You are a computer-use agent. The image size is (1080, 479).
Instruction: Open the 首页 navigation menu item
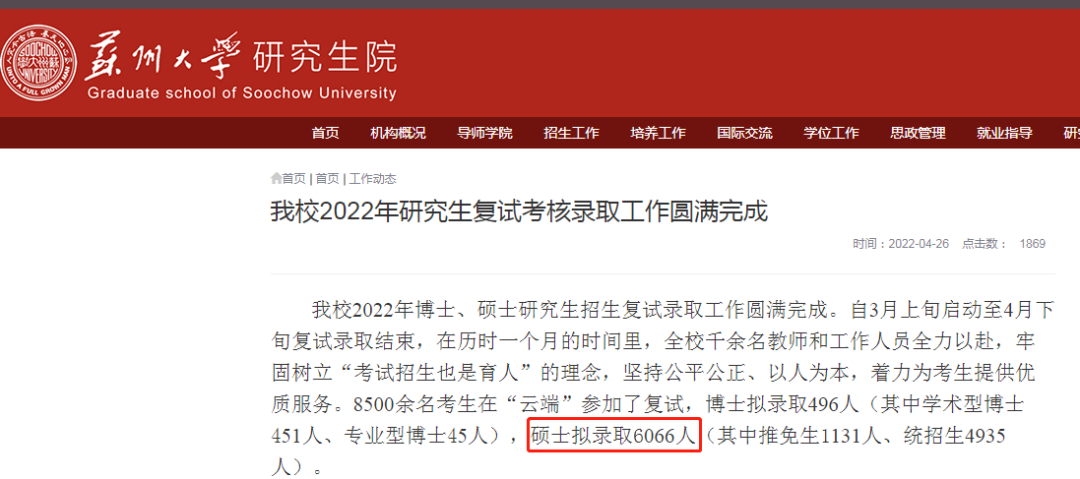325,133
